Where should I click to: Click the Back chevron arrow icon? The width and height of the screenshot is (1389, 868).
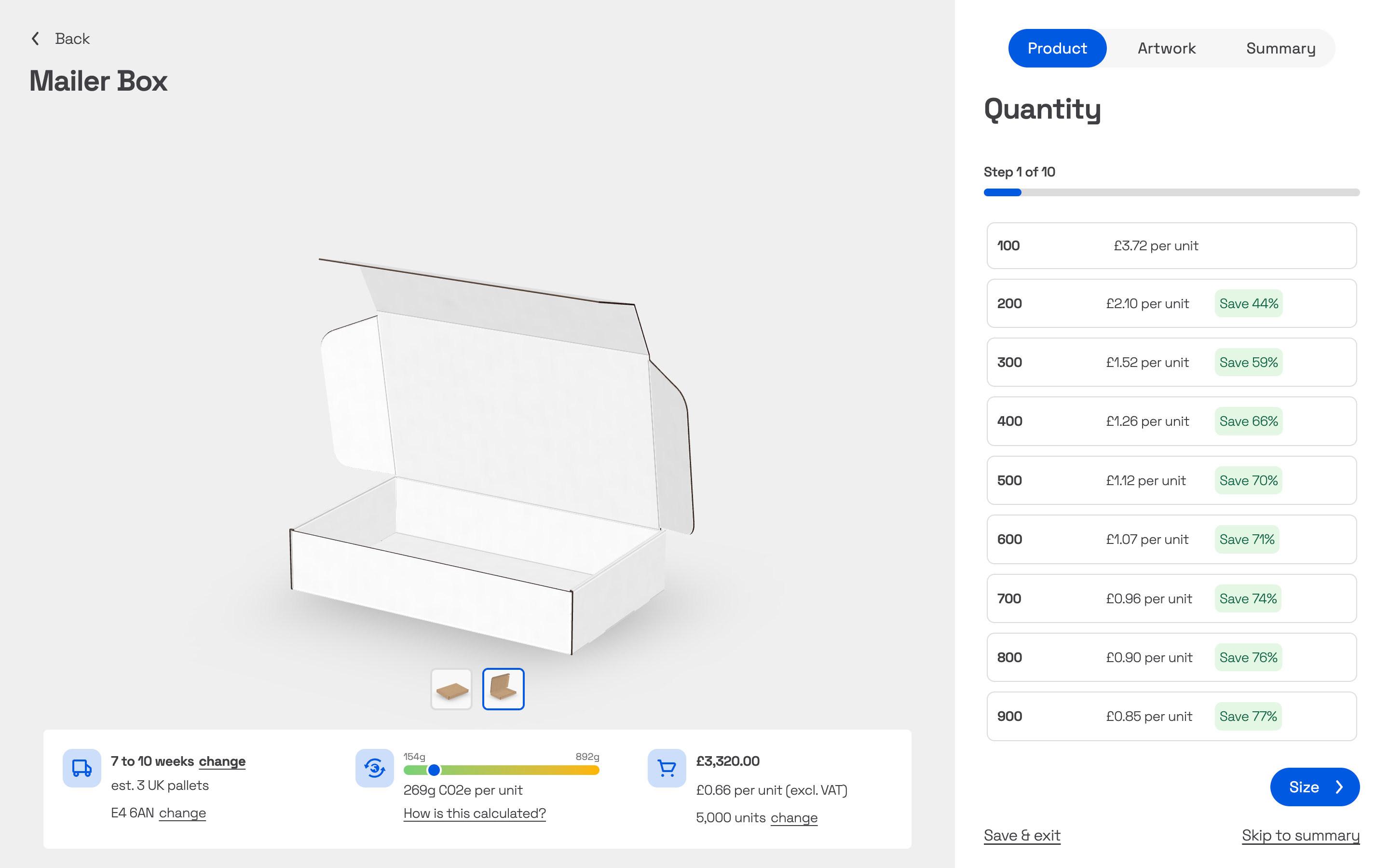coord(36,39)
